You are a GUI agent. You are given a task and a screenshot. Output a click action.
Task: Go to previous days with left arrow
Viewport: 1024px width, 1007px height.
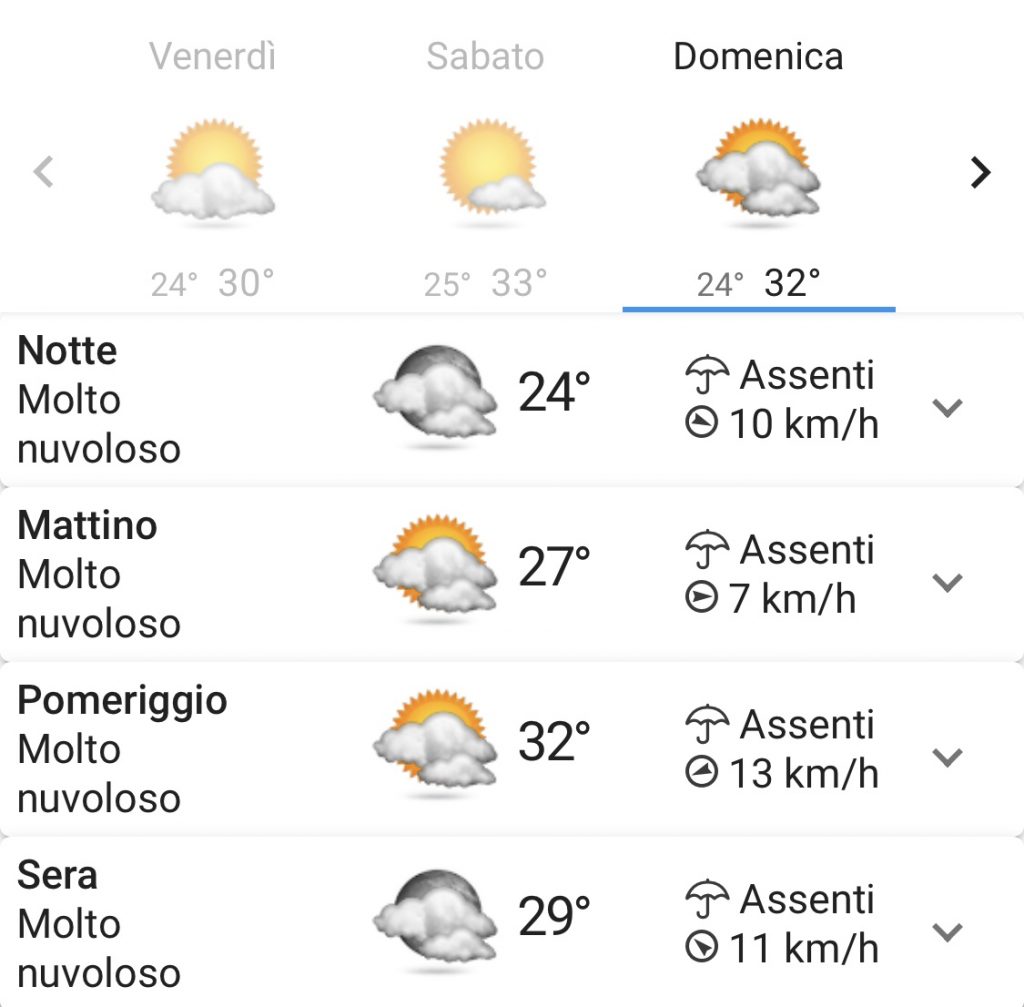click(43, 172)
